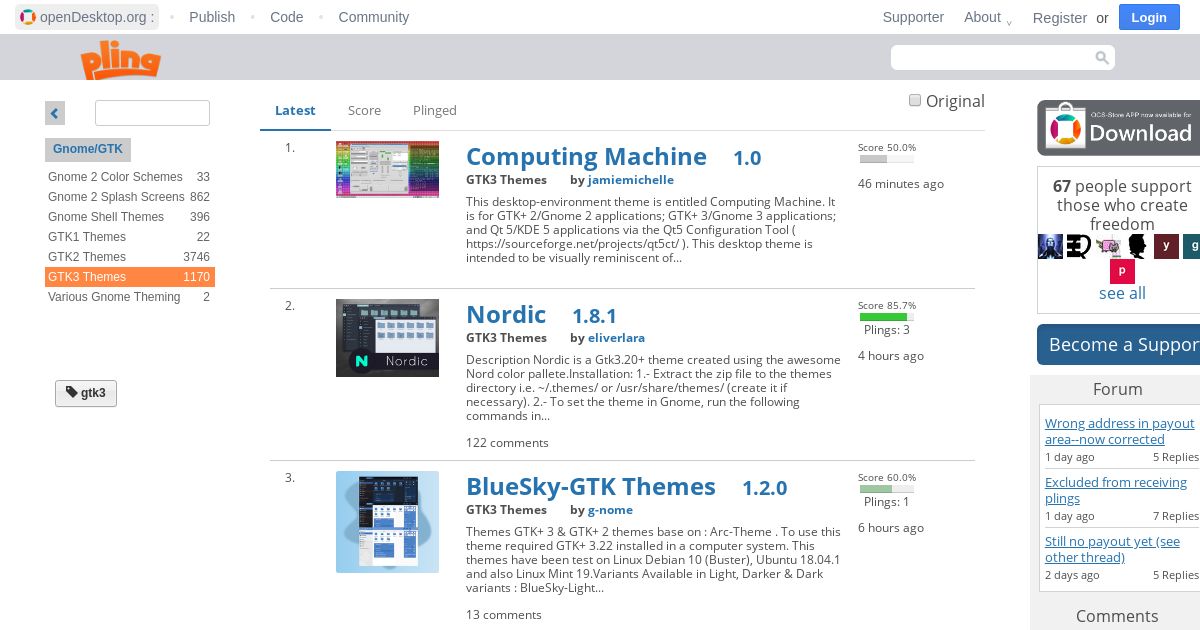Viewport: 1200px width, 630px height.
Task: Open the black silhouette supporter avatar
Action: point(1137,246)
